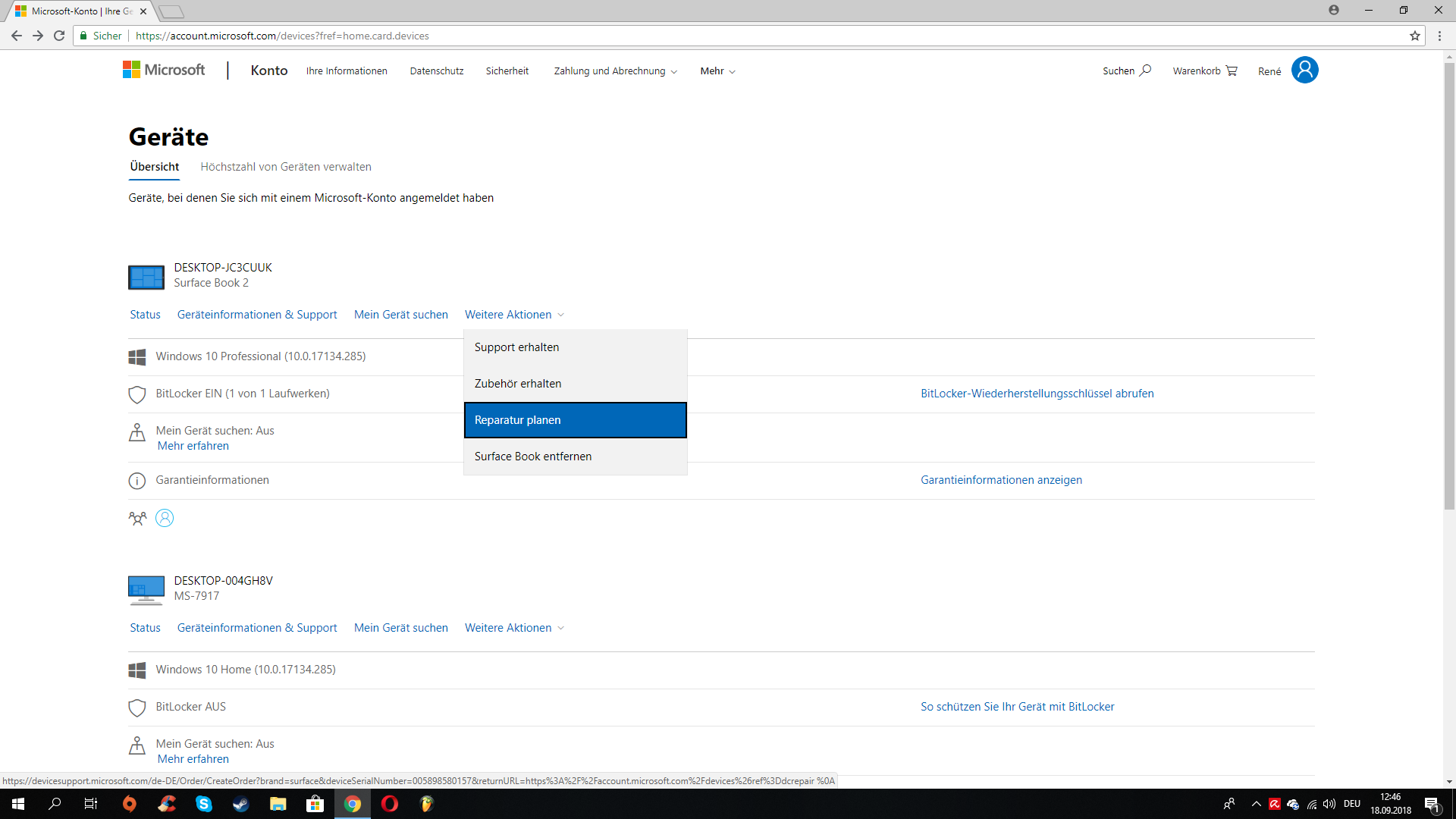Open the Warenkorb shopping cart
Screen dimensions: 1456x819
point(1204,71)
